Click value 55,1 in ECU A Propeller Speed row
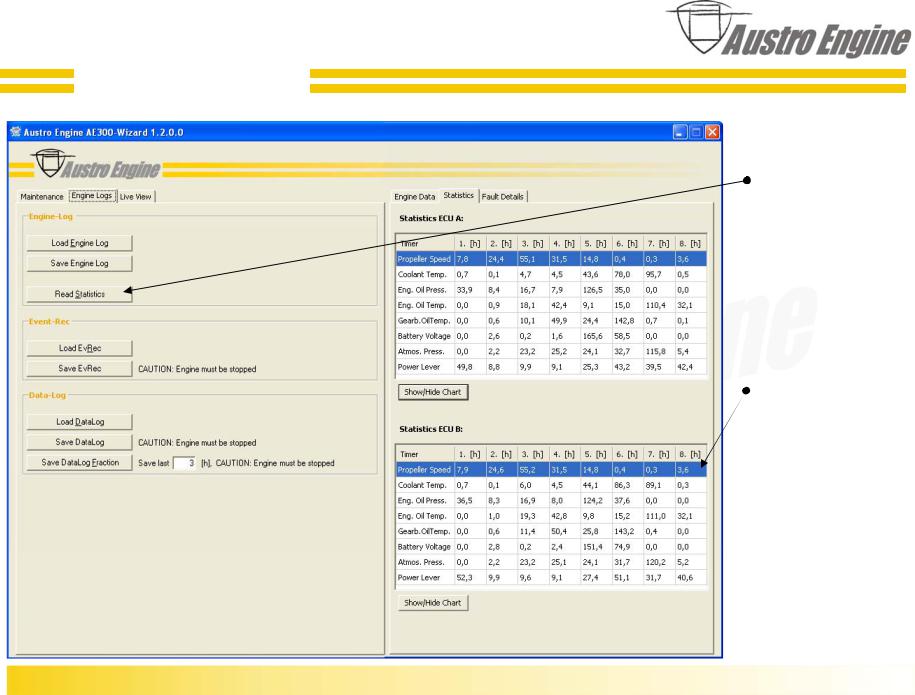Image resolution: width=915 pixels, height=695 pixels. 527,259
